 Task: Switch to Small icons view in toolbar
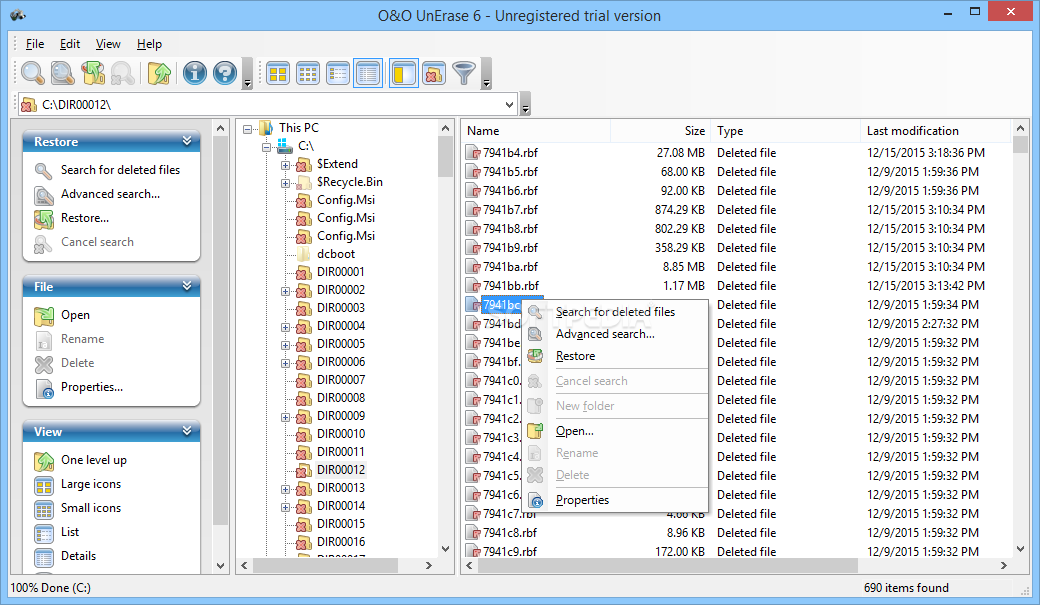[x=308, y=74]
